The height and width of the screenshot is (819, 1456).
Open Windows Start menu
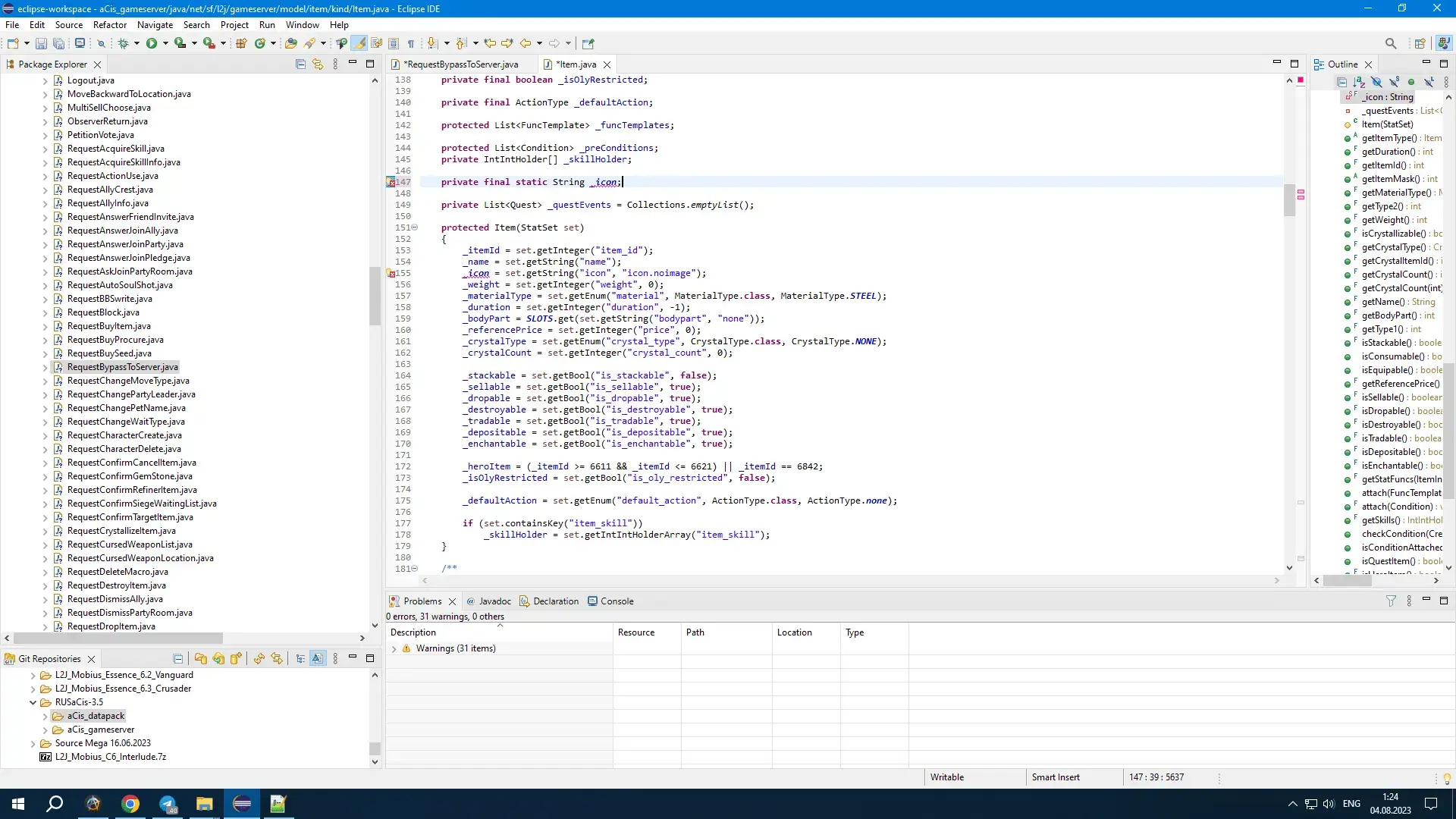(18, 804)
